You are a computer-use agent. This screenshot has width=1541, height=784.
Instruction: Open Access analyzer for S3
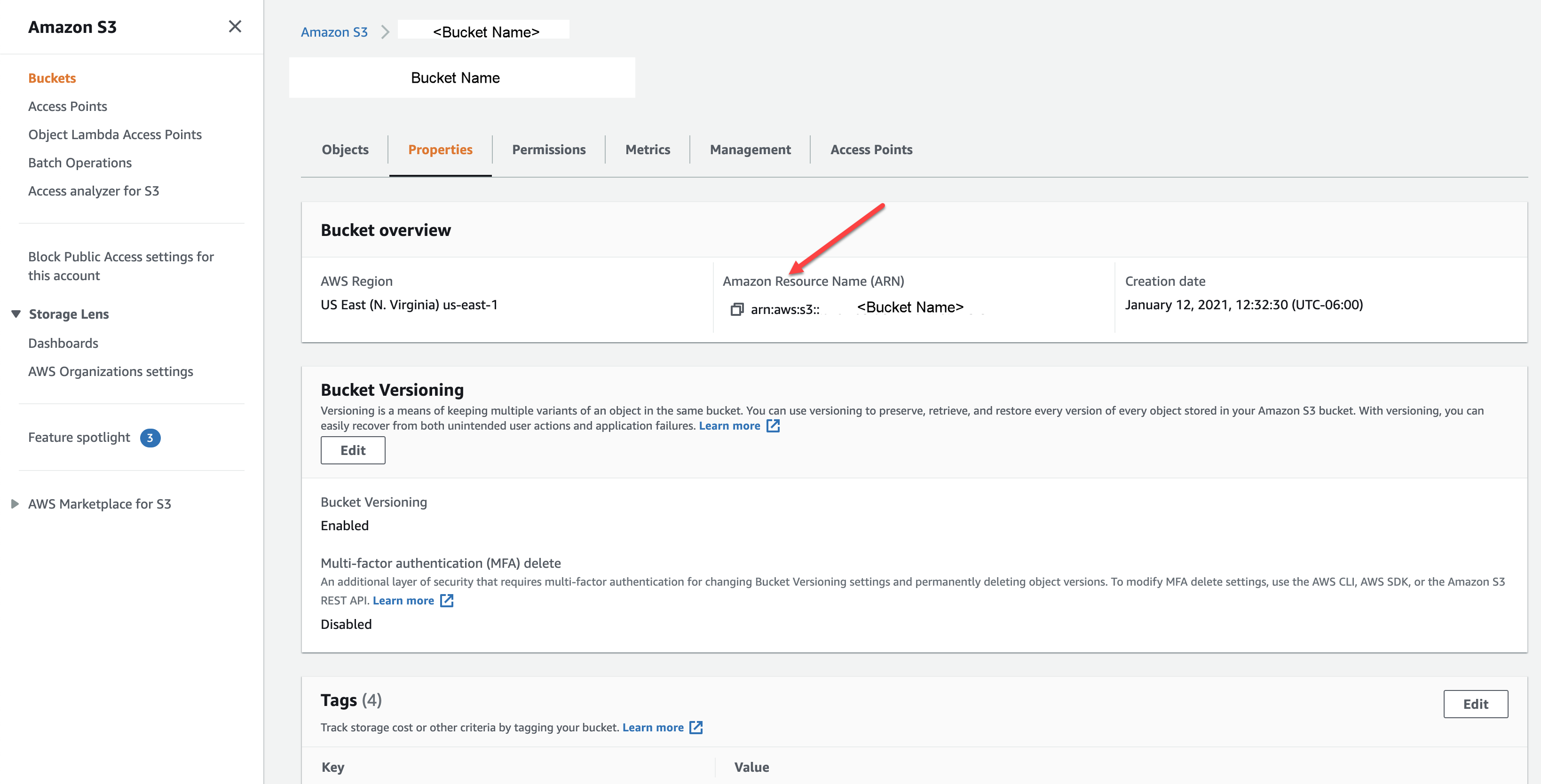point(93,191)
